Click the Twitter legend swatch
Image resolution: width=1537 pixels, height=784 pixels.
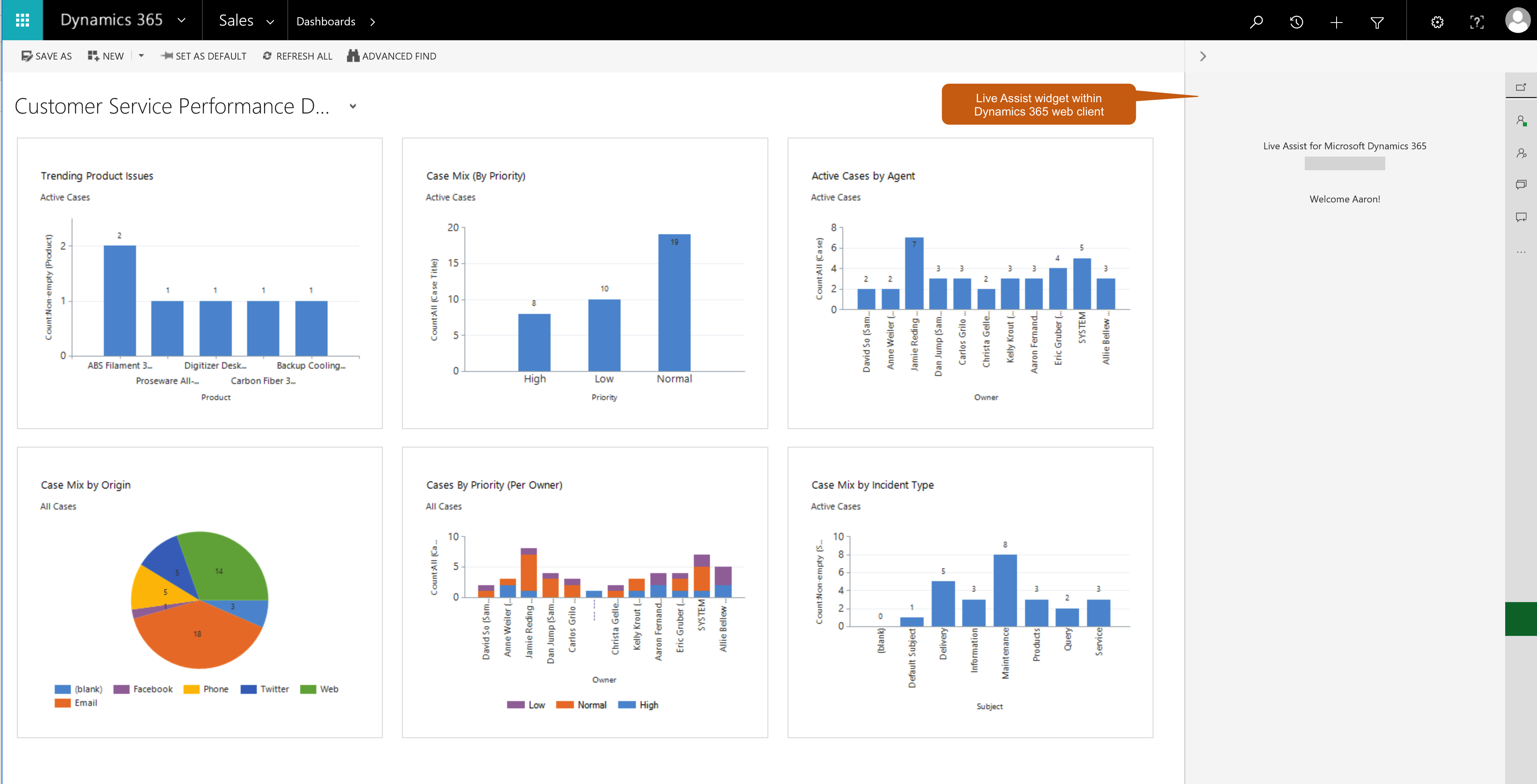coord(248,689)
